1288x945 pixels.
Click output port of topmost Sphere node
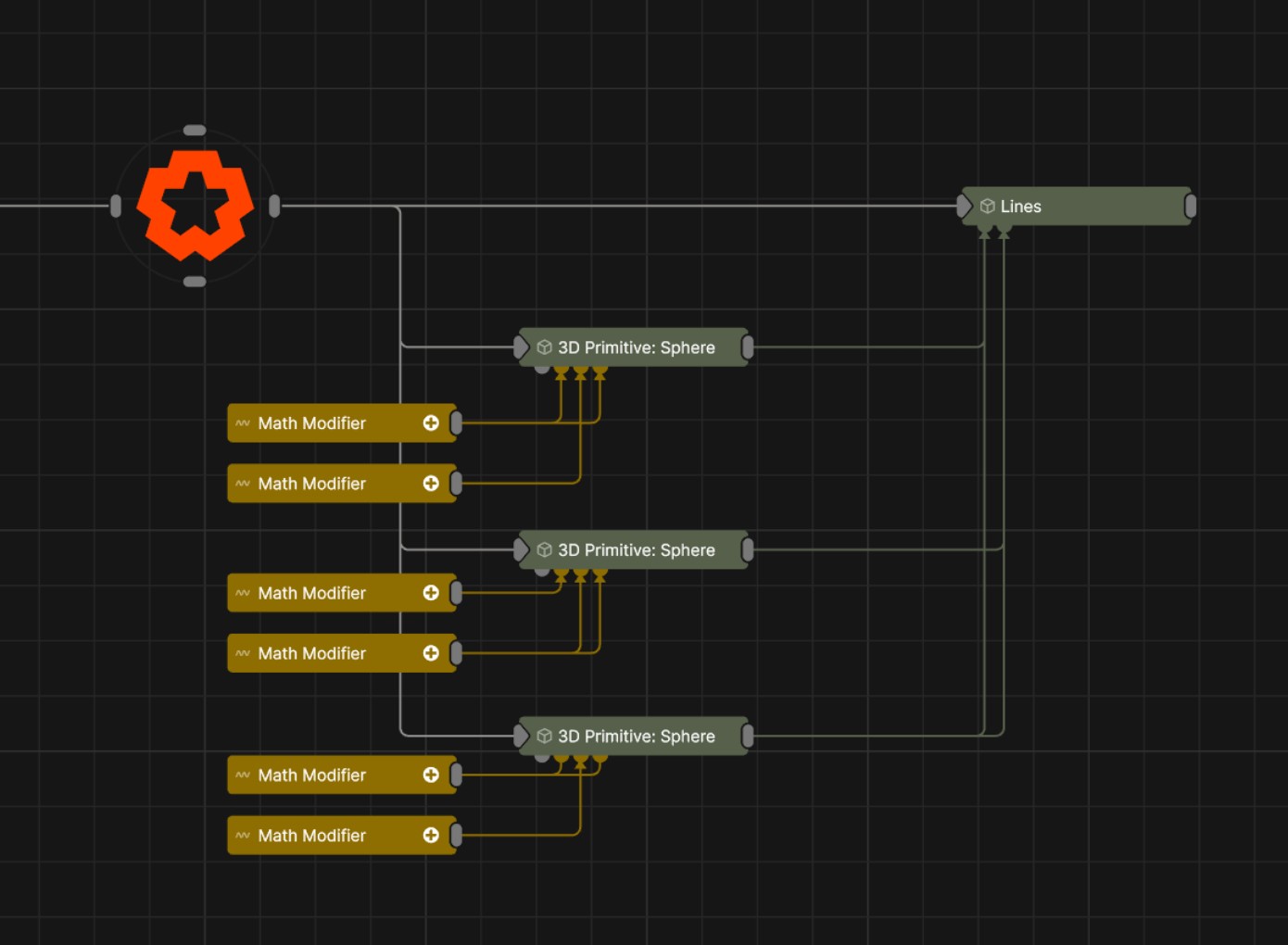pyautogui.click(x=748, y=347)
